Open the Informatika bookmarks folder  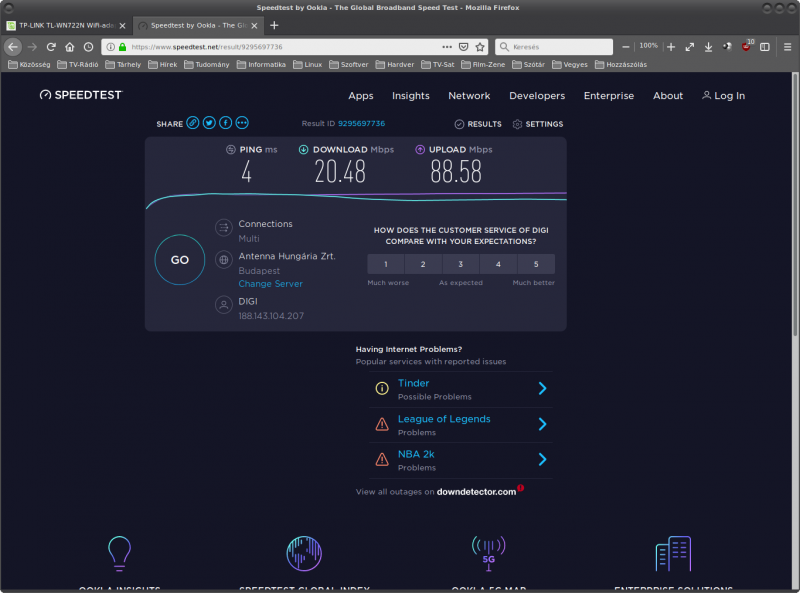click(x=261, y=64)
